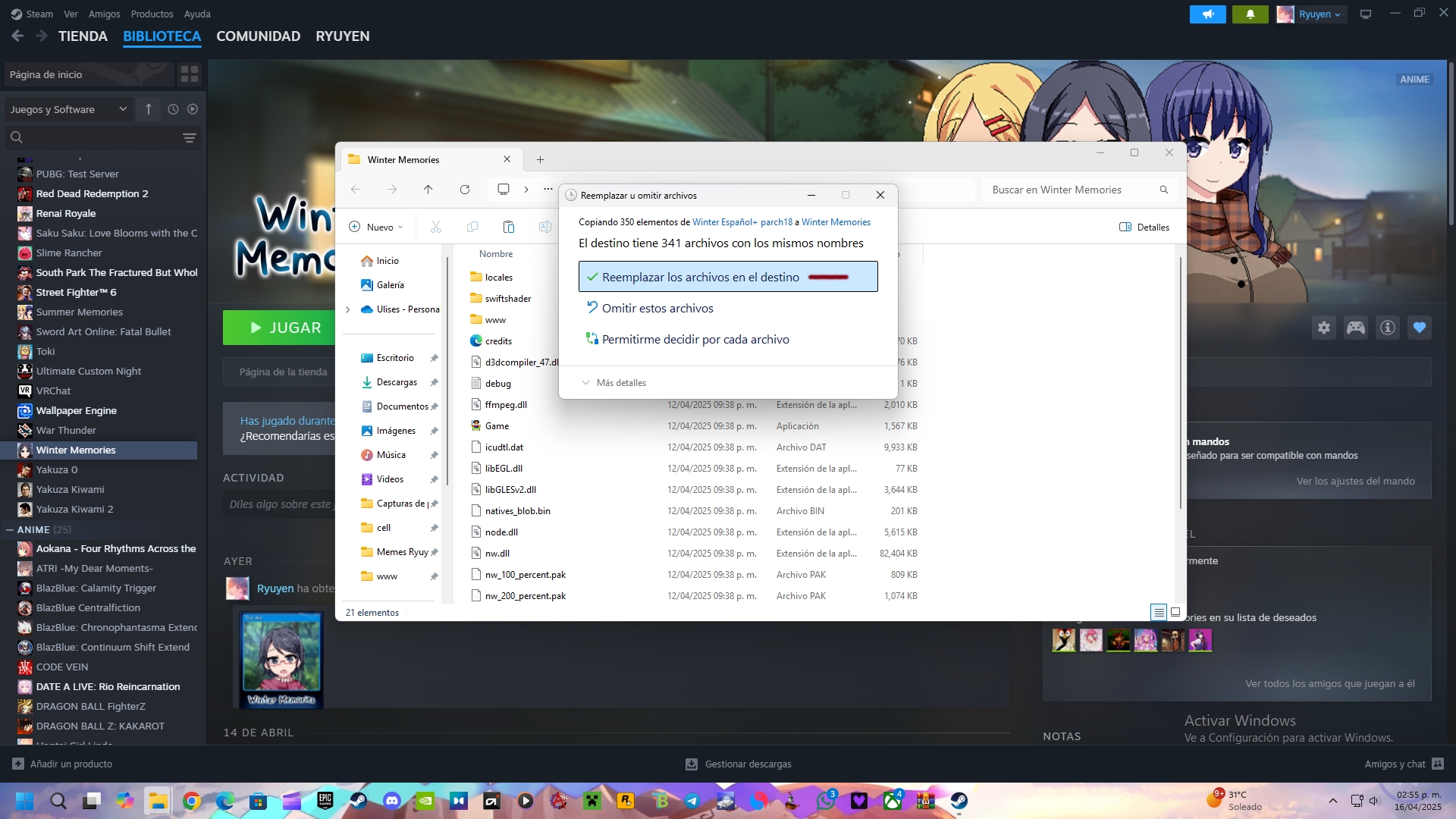
Task: Click Omitir estos archivos option
Action: [x=657, y=309]
